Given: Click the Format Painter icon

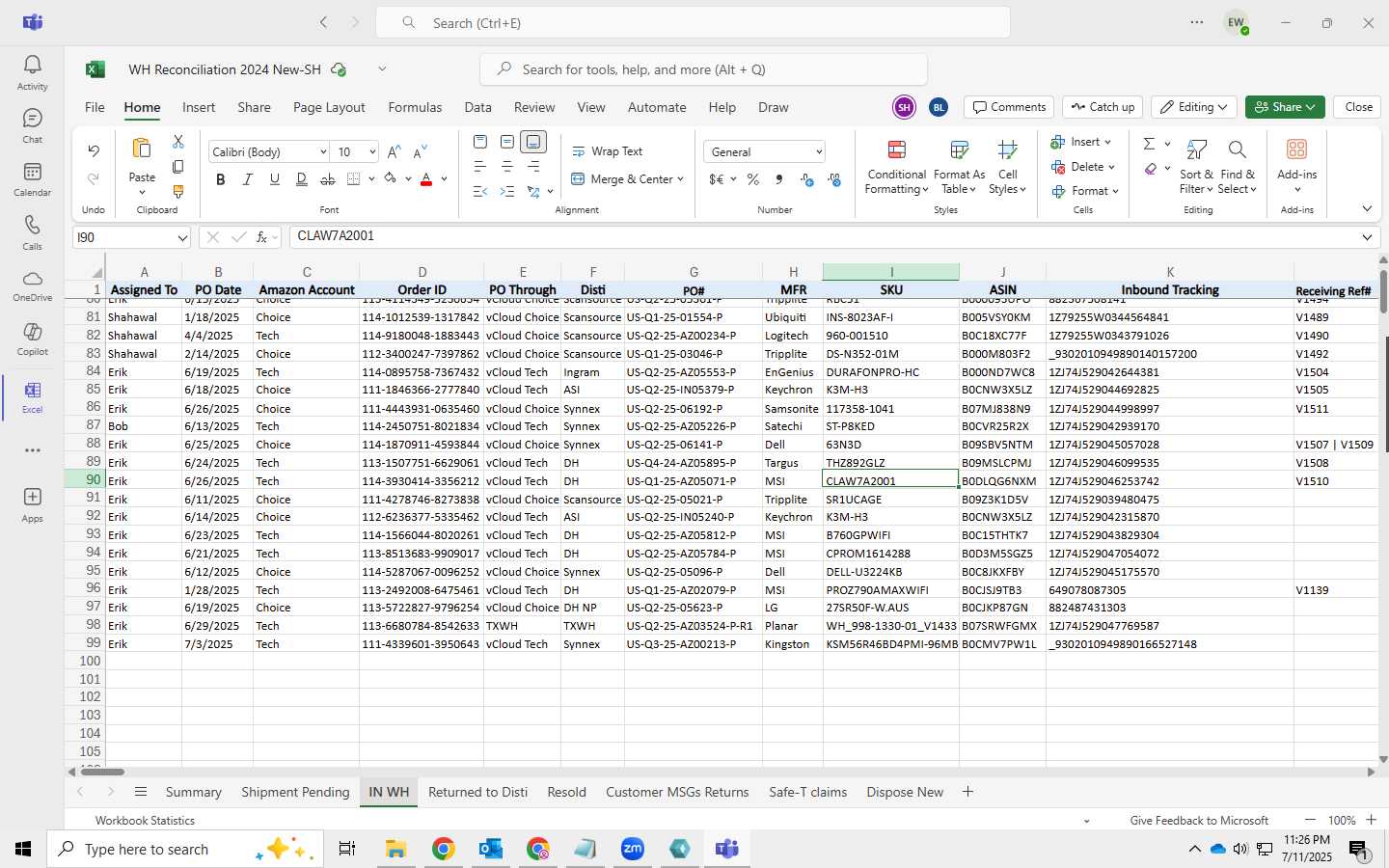Looking at the screenshot, I should pos(178,192).
